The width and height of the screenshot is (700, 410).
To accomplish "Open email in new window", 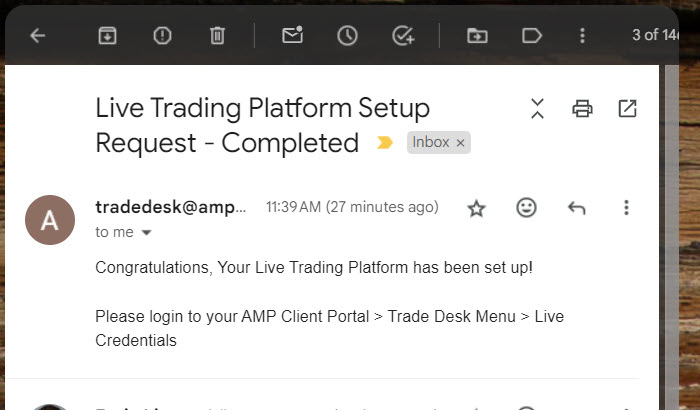I will 627,108.
